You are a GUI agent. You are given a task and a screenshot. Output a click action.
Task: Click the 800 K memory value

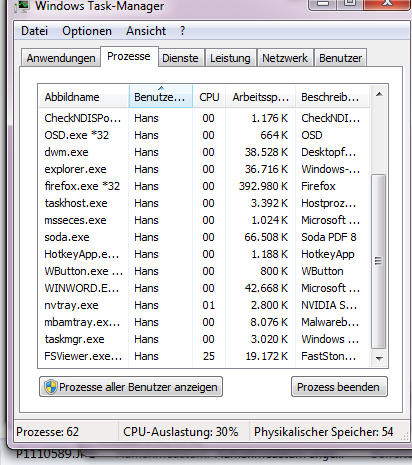point(274,271)
